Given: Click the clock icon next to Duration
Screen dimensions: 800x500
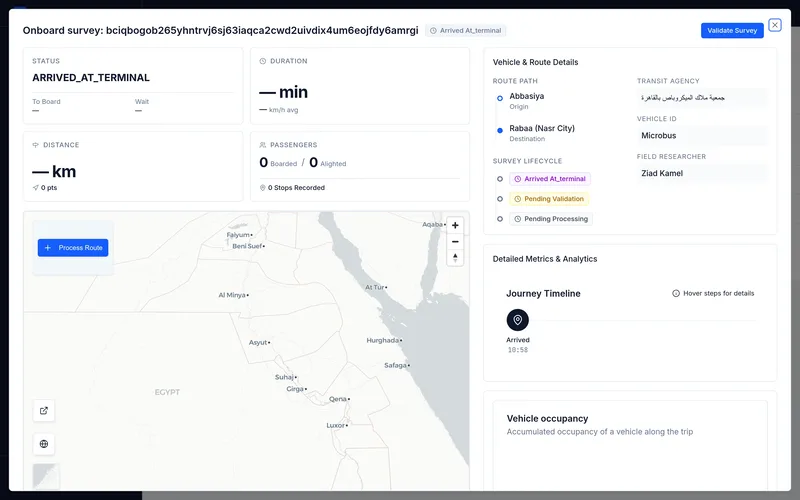Looking at the screenshot, I should (x=263, y=61).
